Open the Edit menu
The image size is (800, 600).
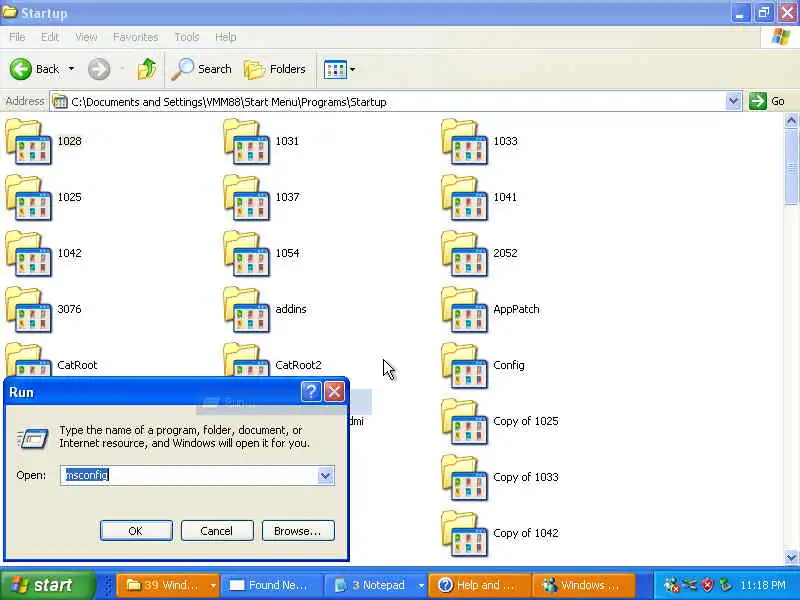pos(49,37)
